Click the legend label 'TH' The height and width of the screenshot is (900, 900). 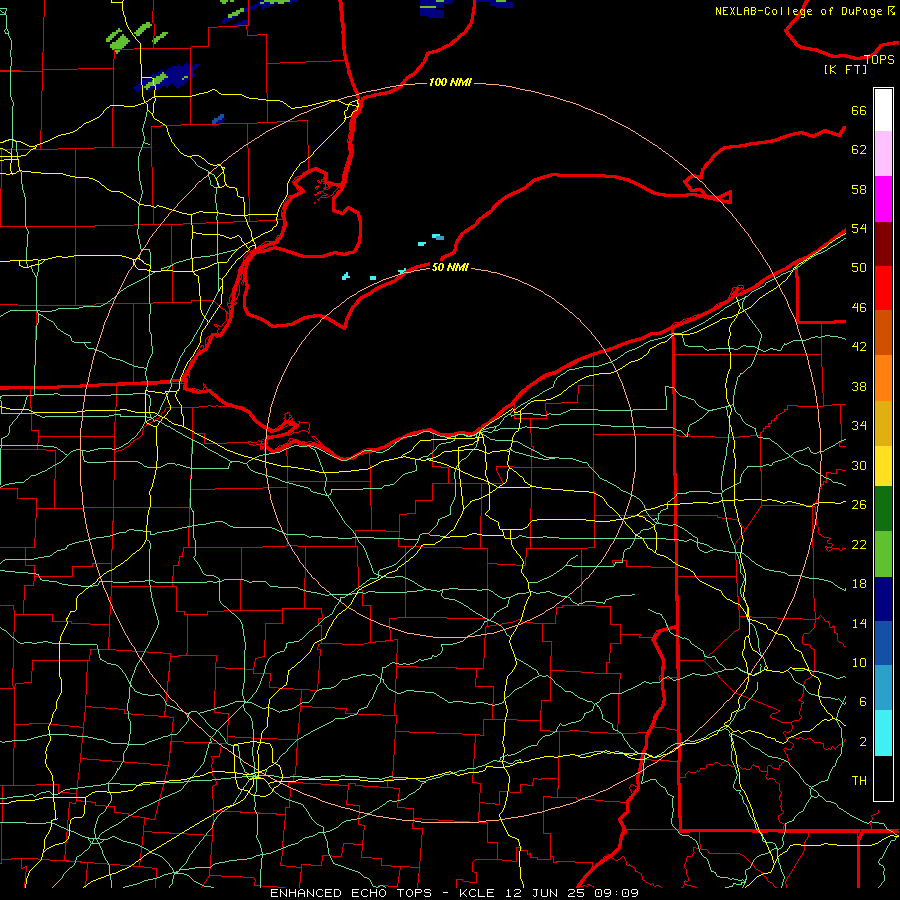(x=859, y=781)
